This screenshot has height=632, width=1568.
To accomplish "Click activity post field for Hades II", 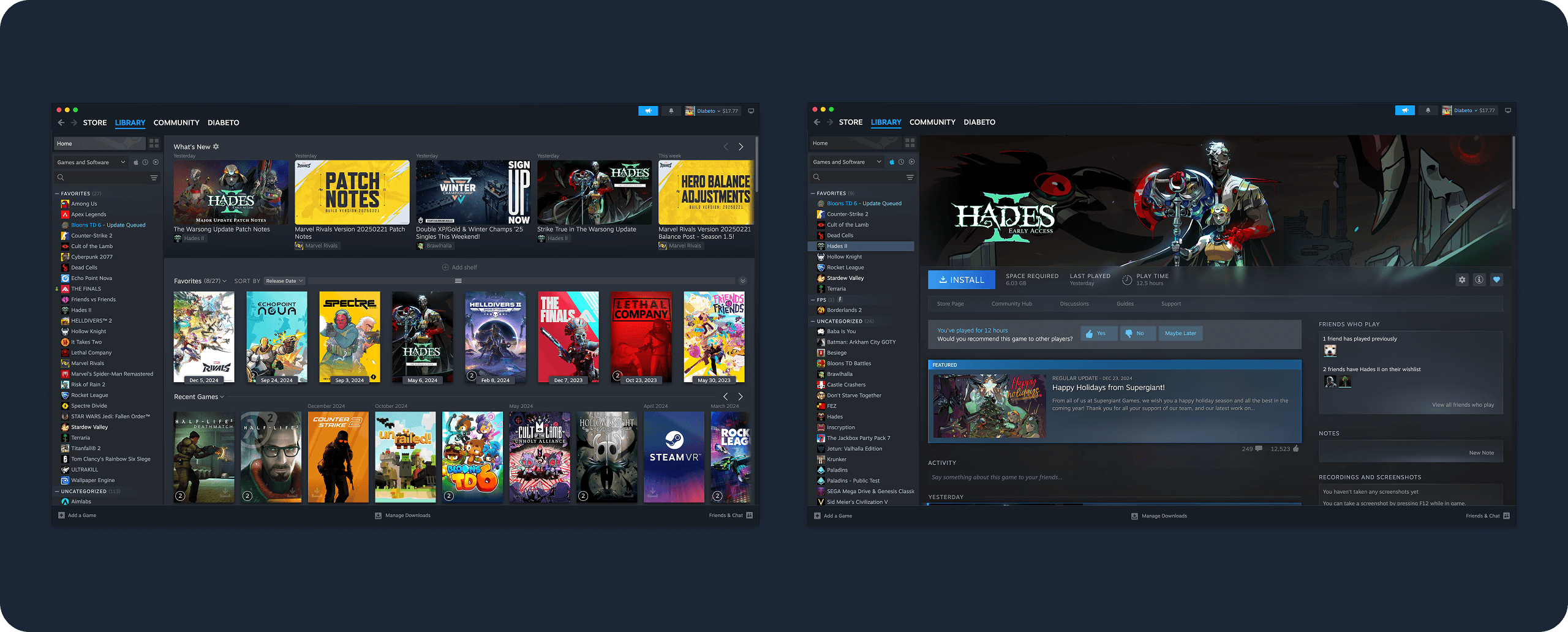I will point(1114,477).
